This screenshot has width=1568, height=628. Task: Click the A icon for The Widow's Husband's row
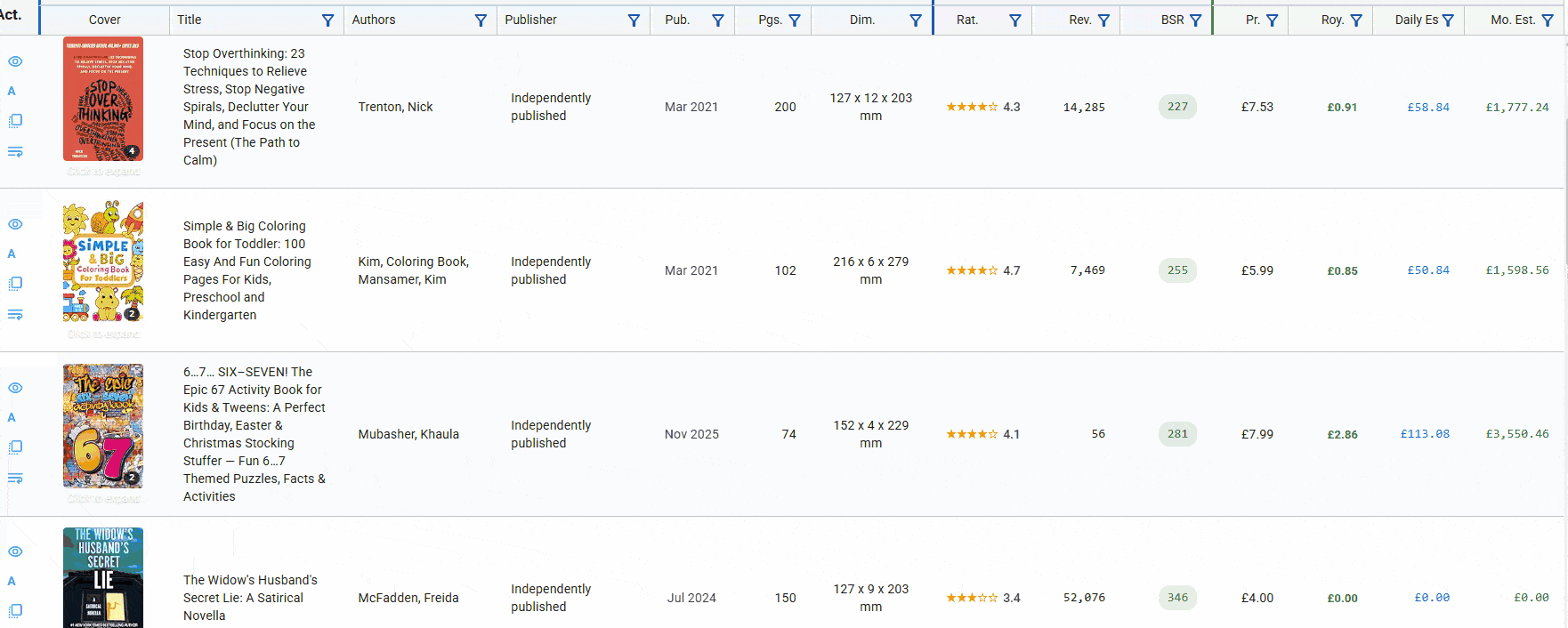[x=12, y=581]
